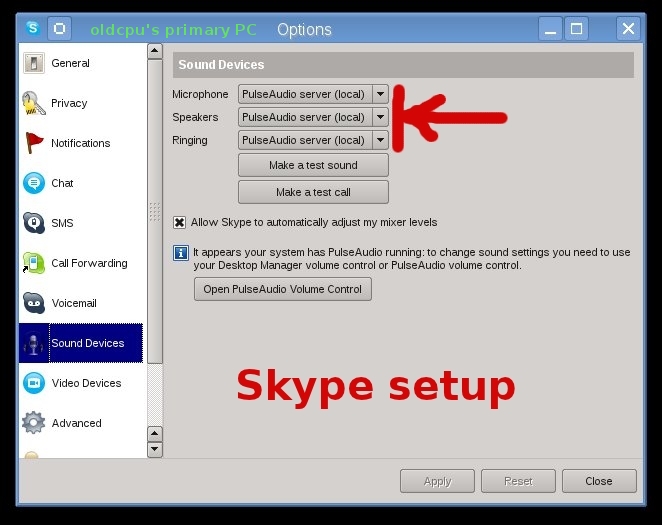
Task: Click the Chat speech bubble icon
Action: [x=34, y=183]
